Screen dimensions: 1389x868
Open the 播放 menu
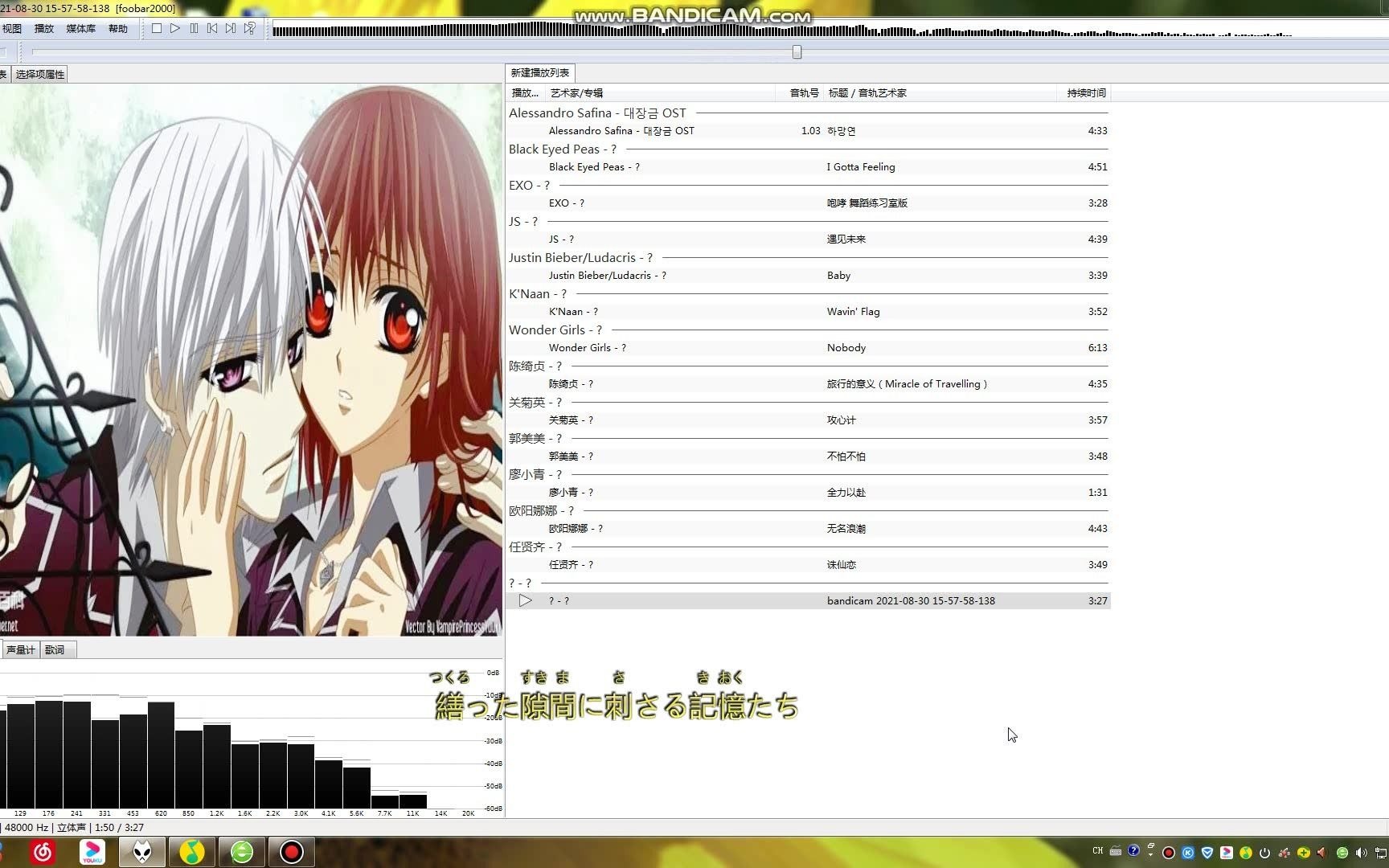44,28
